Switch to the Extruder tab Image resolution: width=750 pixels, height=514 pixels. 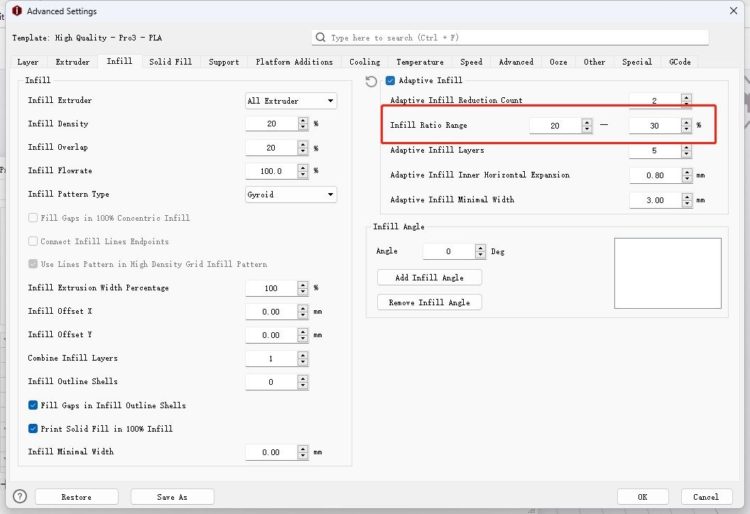tap(72, 62)
